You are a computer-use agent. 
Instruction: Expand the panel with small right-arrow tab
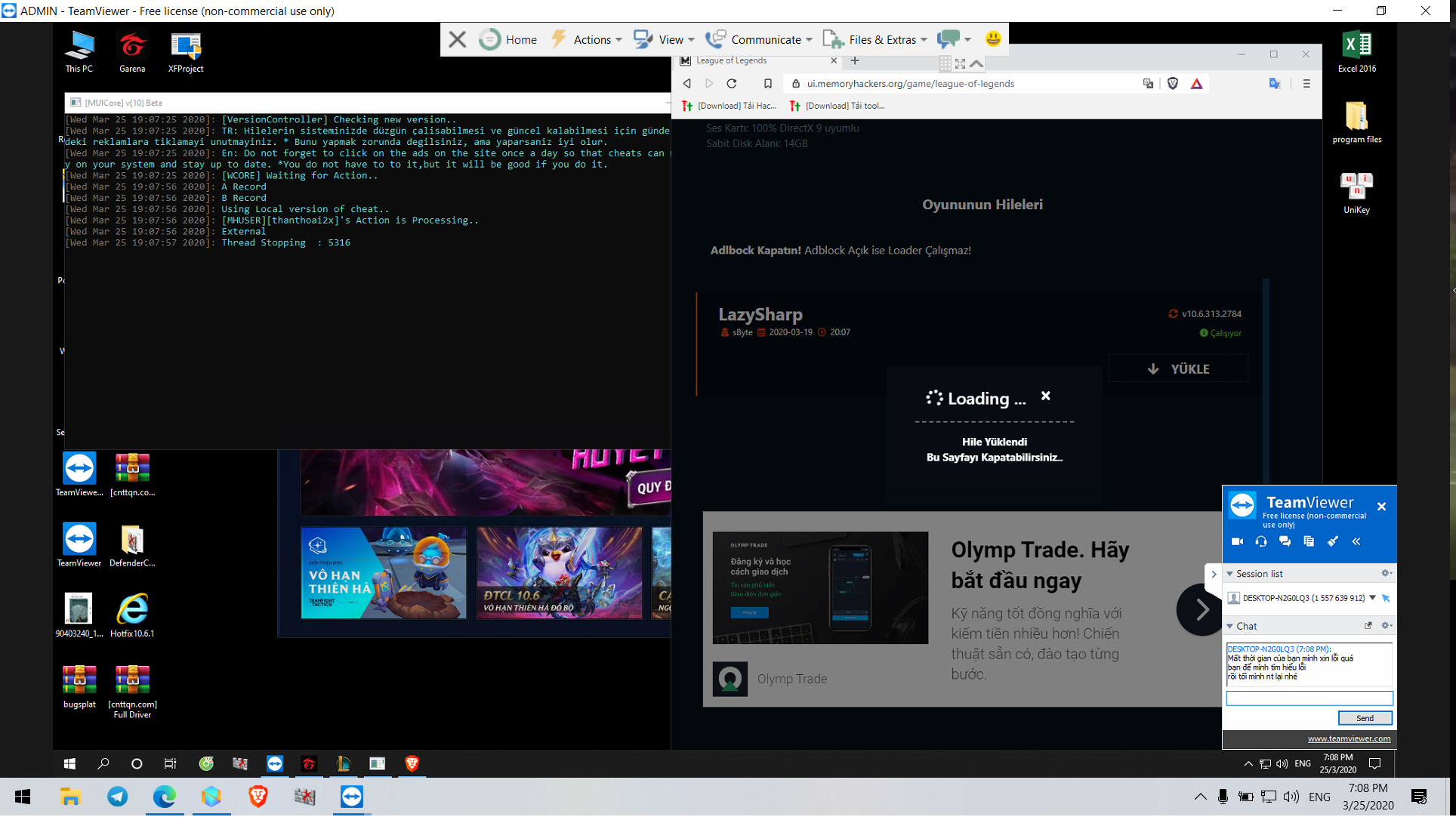click(1214, 574)
